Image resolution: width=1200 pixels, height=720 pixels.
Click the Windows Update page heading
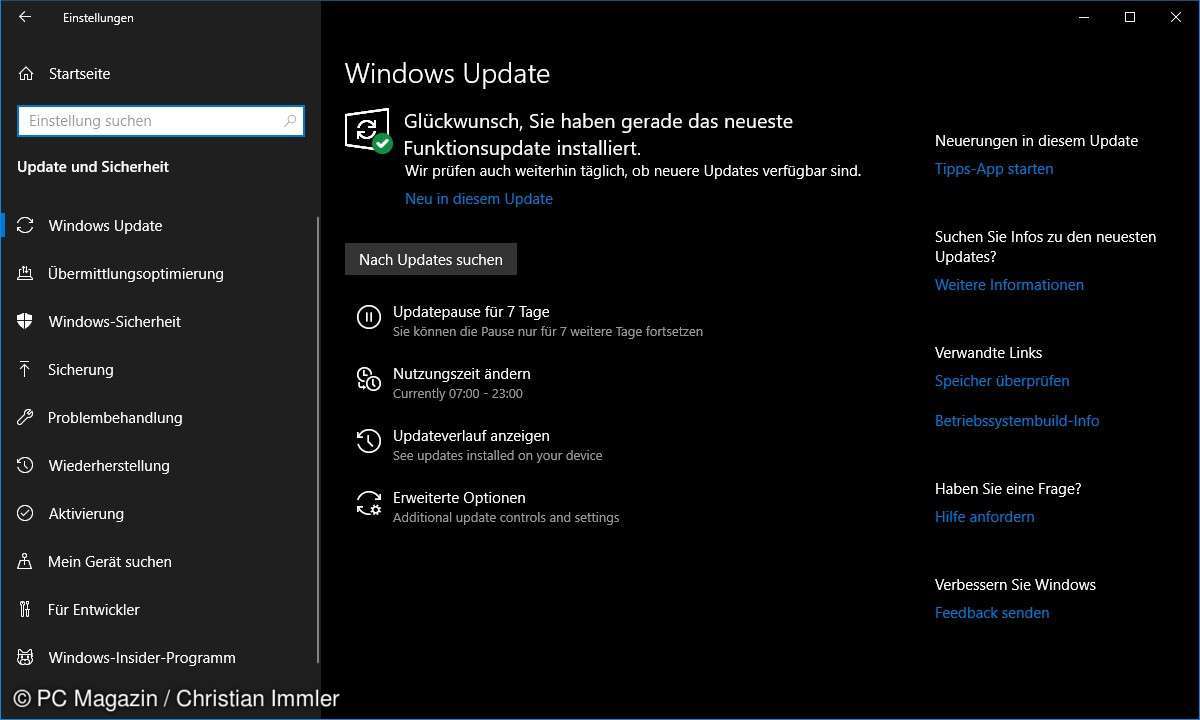coord(447,74)
